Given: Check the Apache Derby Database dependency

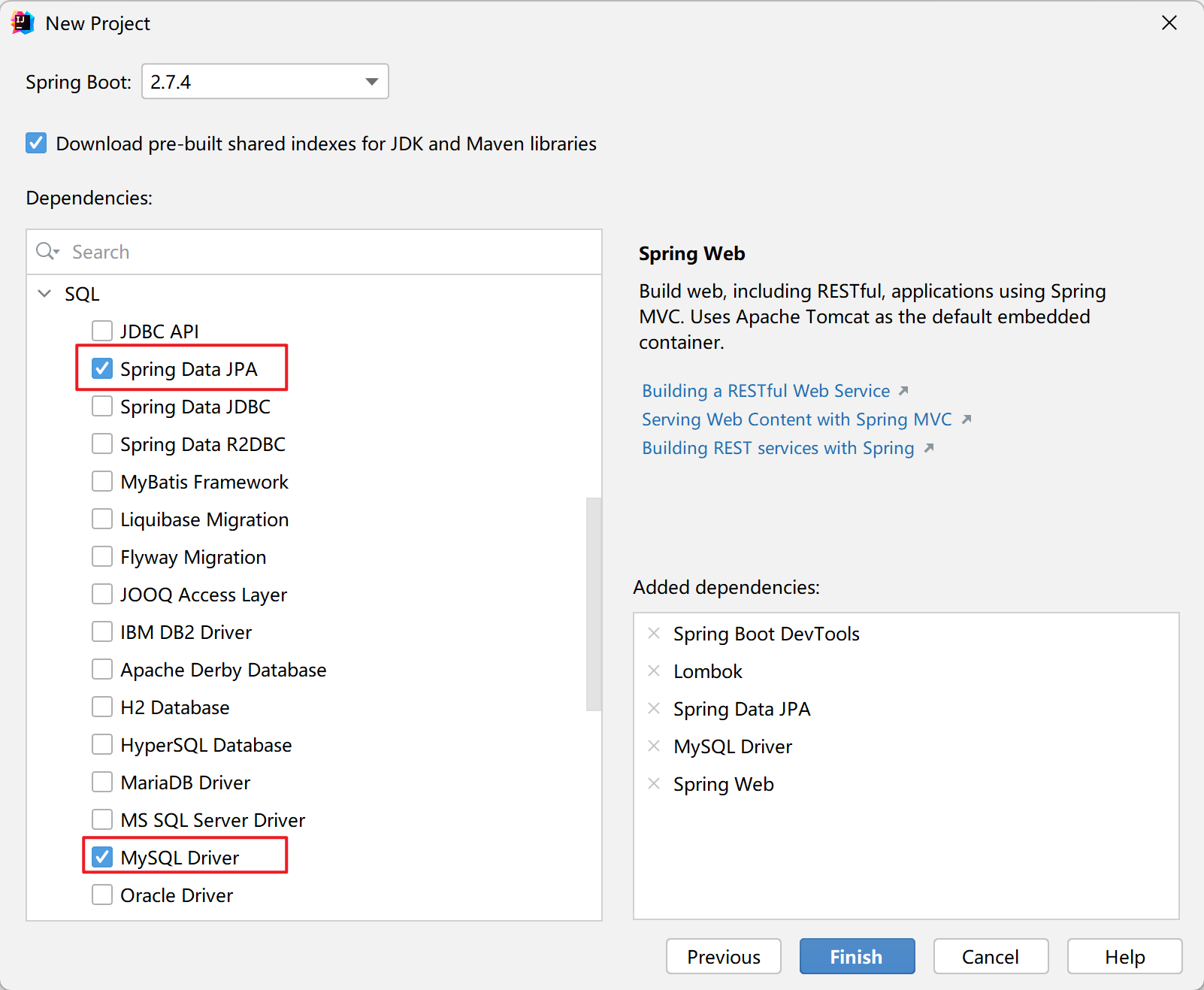Looking at the screenshot, I should point(102,669).
